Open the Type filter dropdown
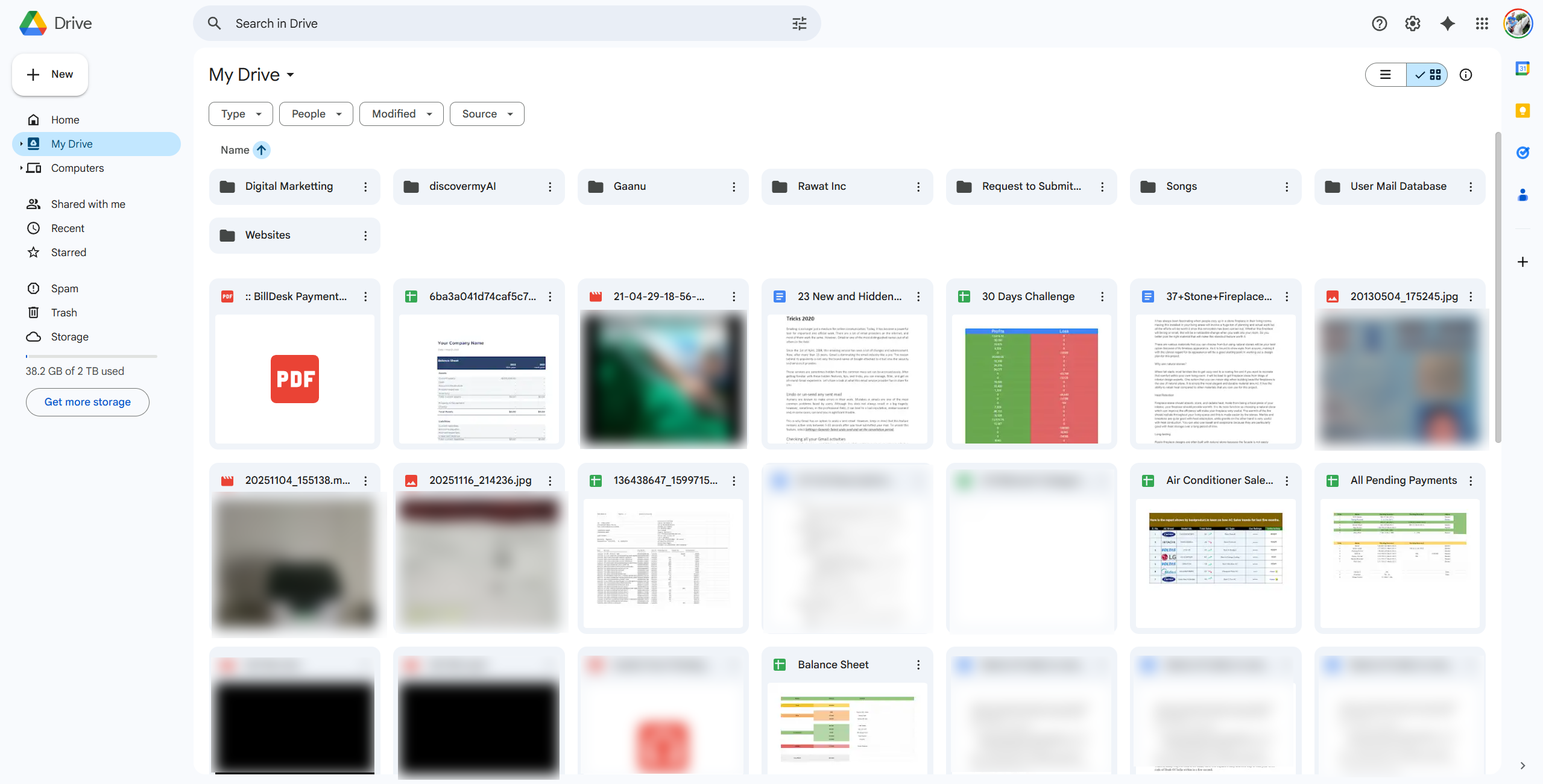1543x784 pixels. point(240,113)
